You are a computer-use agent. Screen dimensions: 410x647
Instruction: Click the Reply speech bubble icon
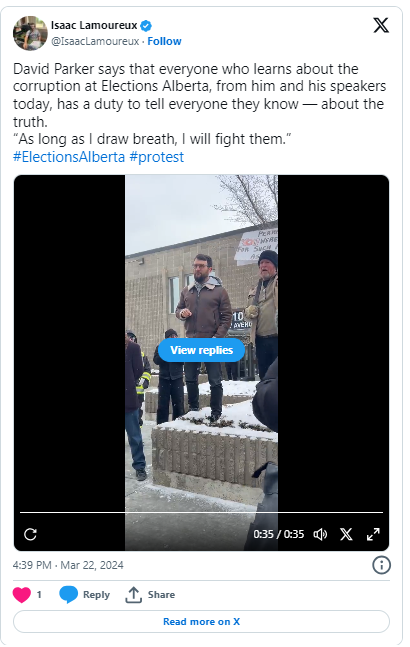[68, 595]
